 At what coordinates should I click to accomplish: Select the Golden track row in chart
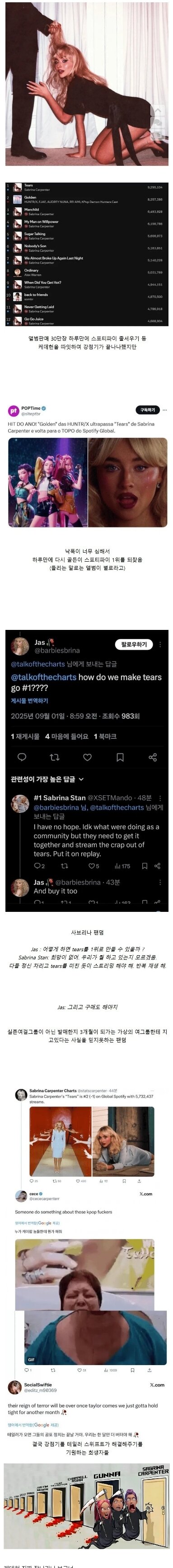point(87,199)
